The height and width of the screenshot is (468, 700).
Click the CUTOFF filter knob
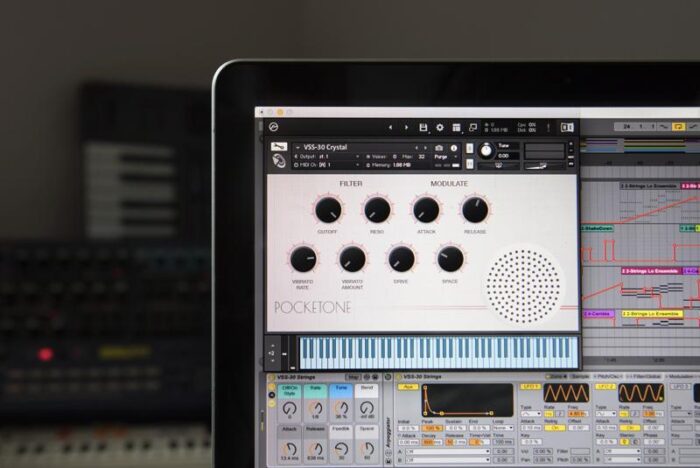coord(328,210)
